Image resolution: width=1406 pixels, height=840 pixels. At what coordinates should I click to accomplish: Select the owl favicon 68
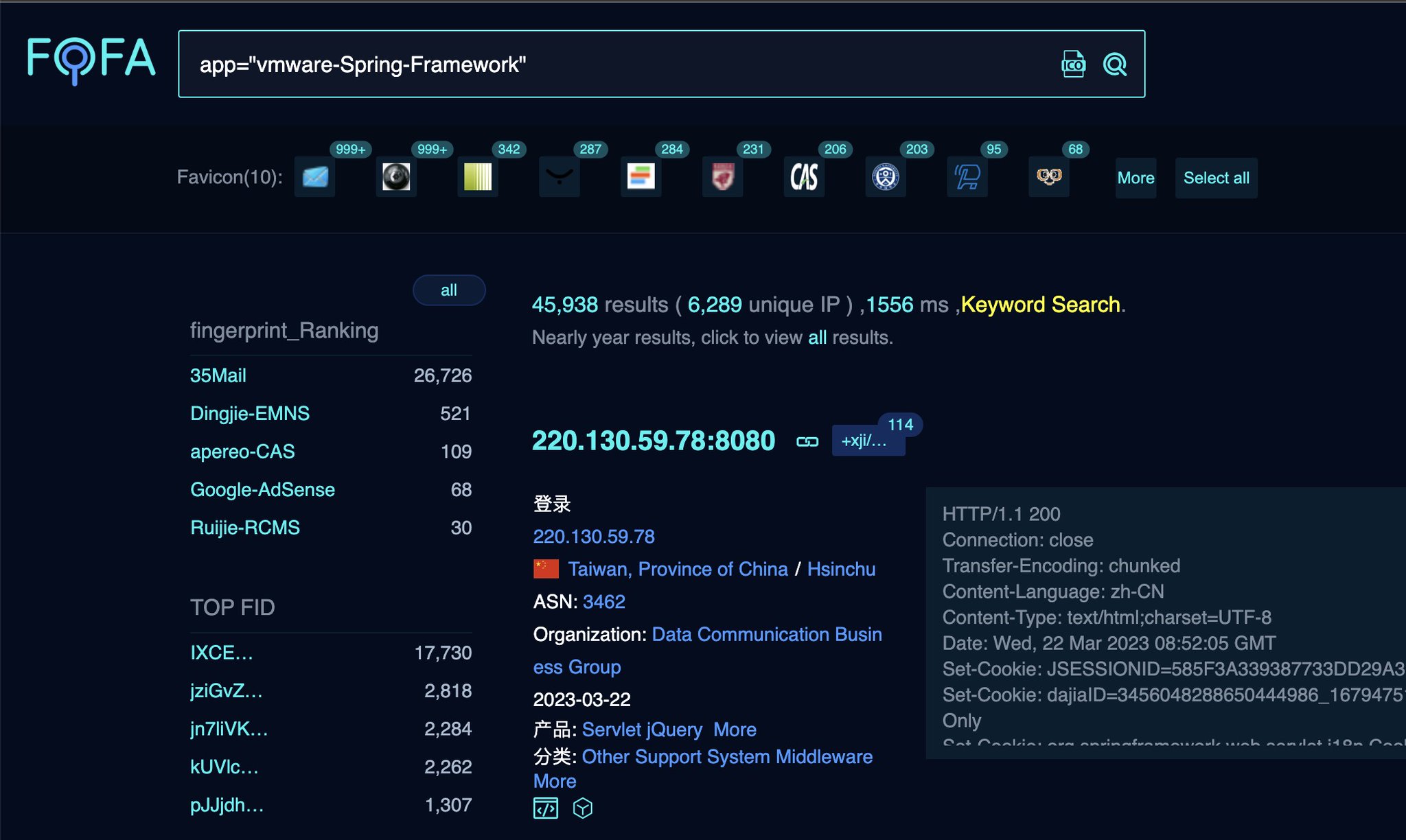click(x=1049, y=177)
